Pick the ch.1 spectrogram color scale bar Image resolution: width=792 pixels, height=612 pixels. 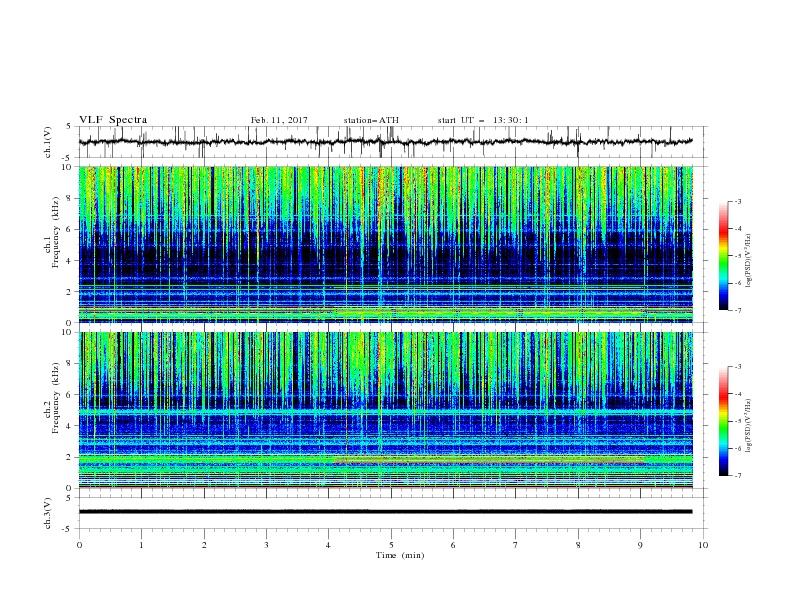[723, 256]
